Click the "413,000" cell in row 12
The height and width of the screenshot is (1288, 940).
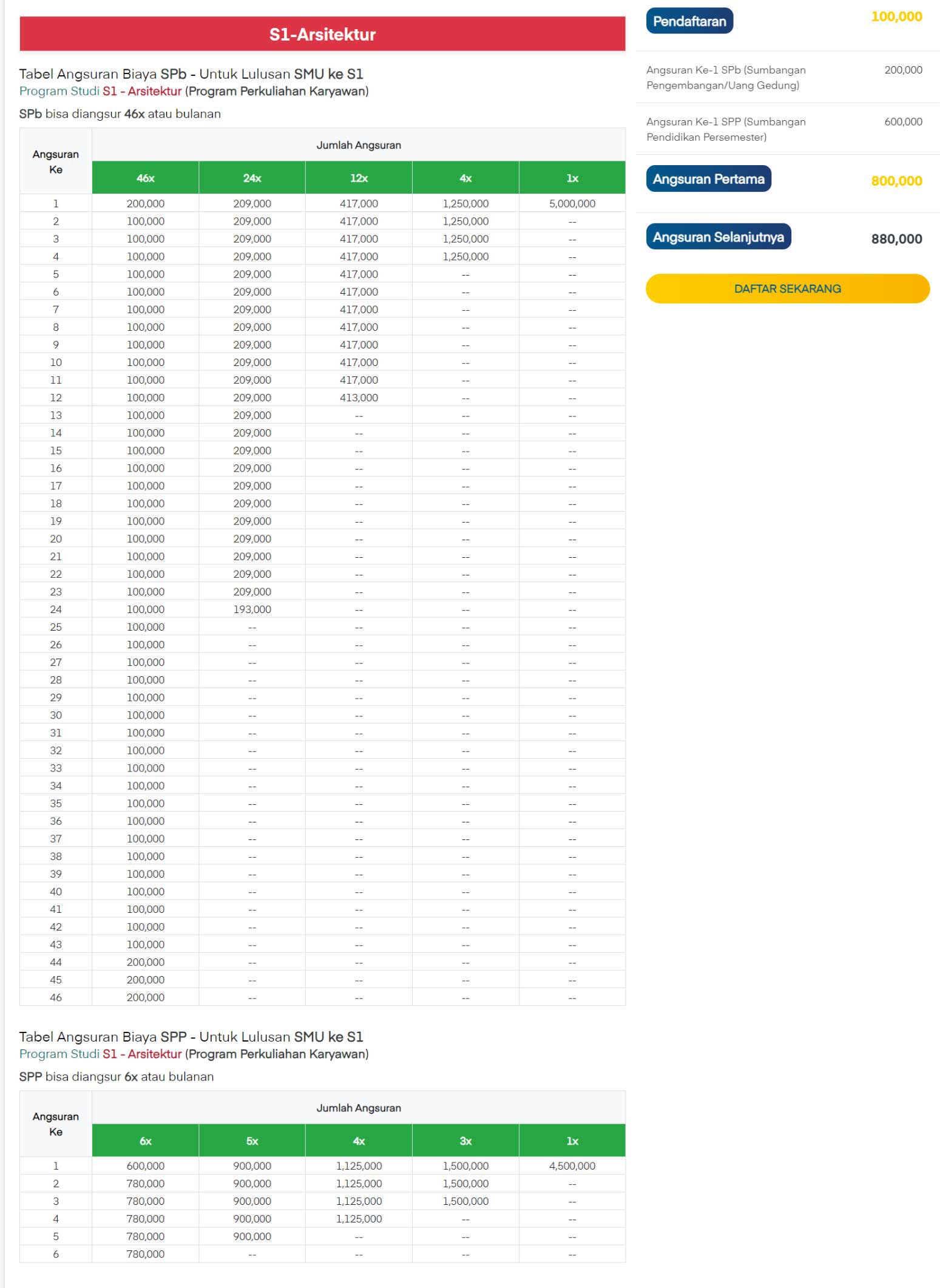(x=359, y=398)
